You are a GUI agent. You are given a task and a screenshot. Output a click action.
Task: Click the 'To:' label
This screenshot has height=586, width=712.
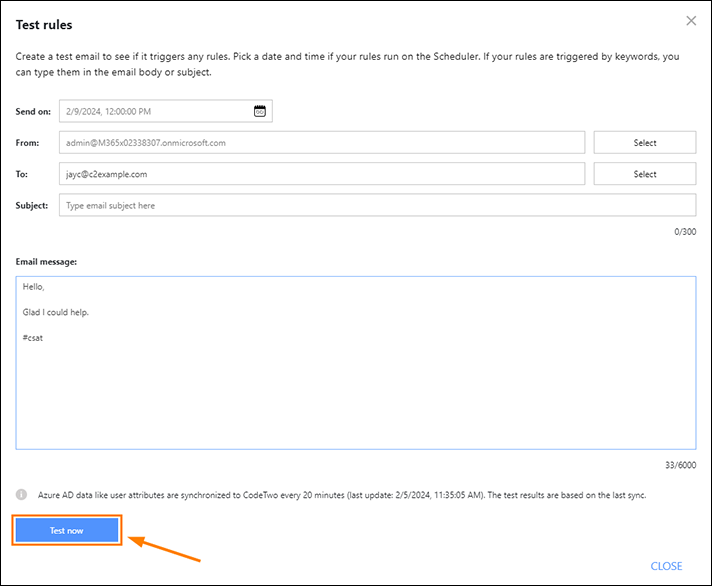point(22,174)
